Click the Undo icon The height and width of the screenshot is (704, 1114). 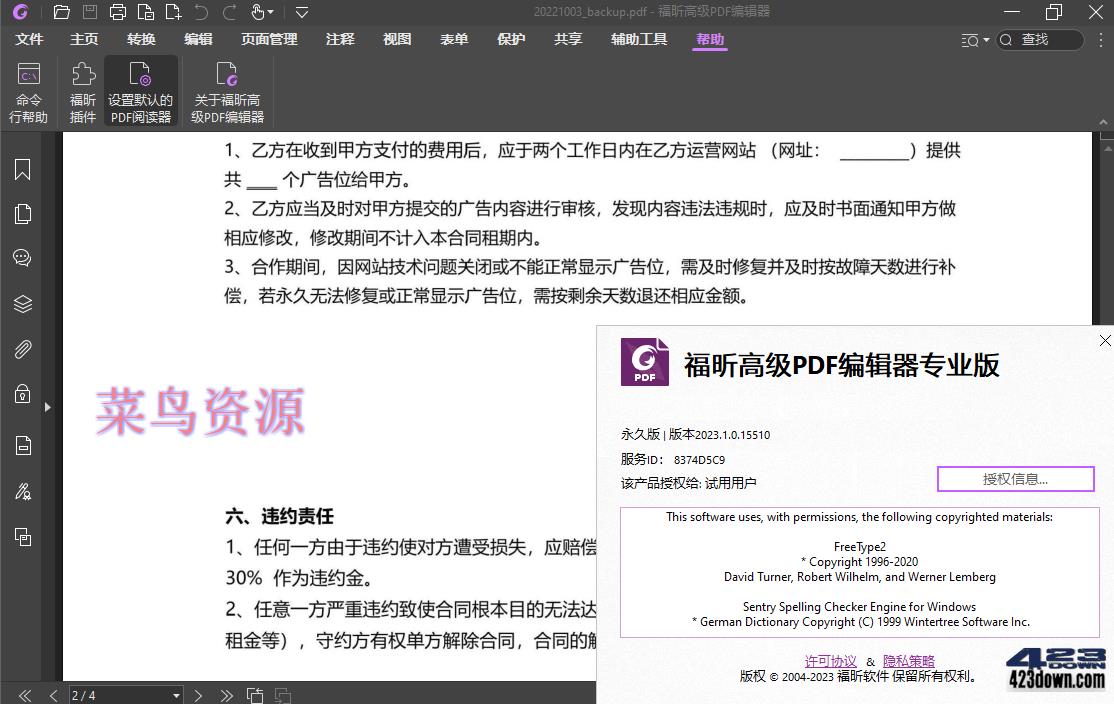click(x=201, y=12)
